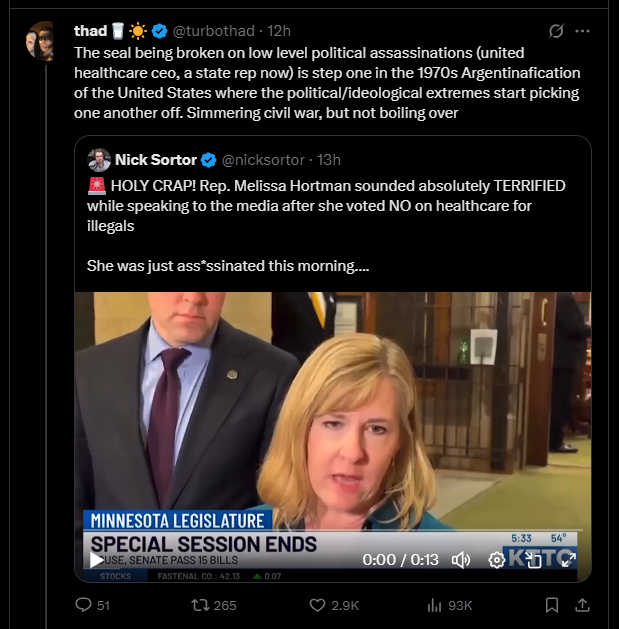Open Nick Sortor's quoted profile name
The width and height of the screenshot is (619, 629).
click(156, 160)
